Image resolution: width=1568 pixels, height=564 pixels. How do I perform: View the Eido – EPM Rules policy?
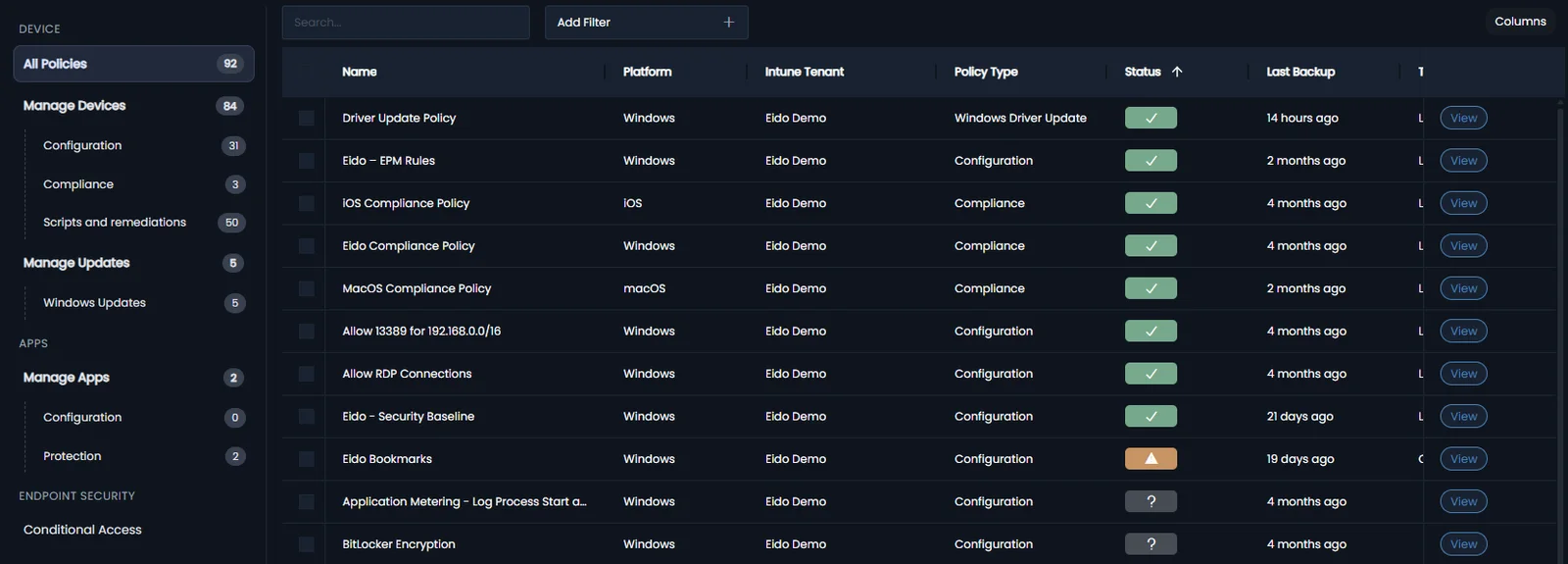1463,161
